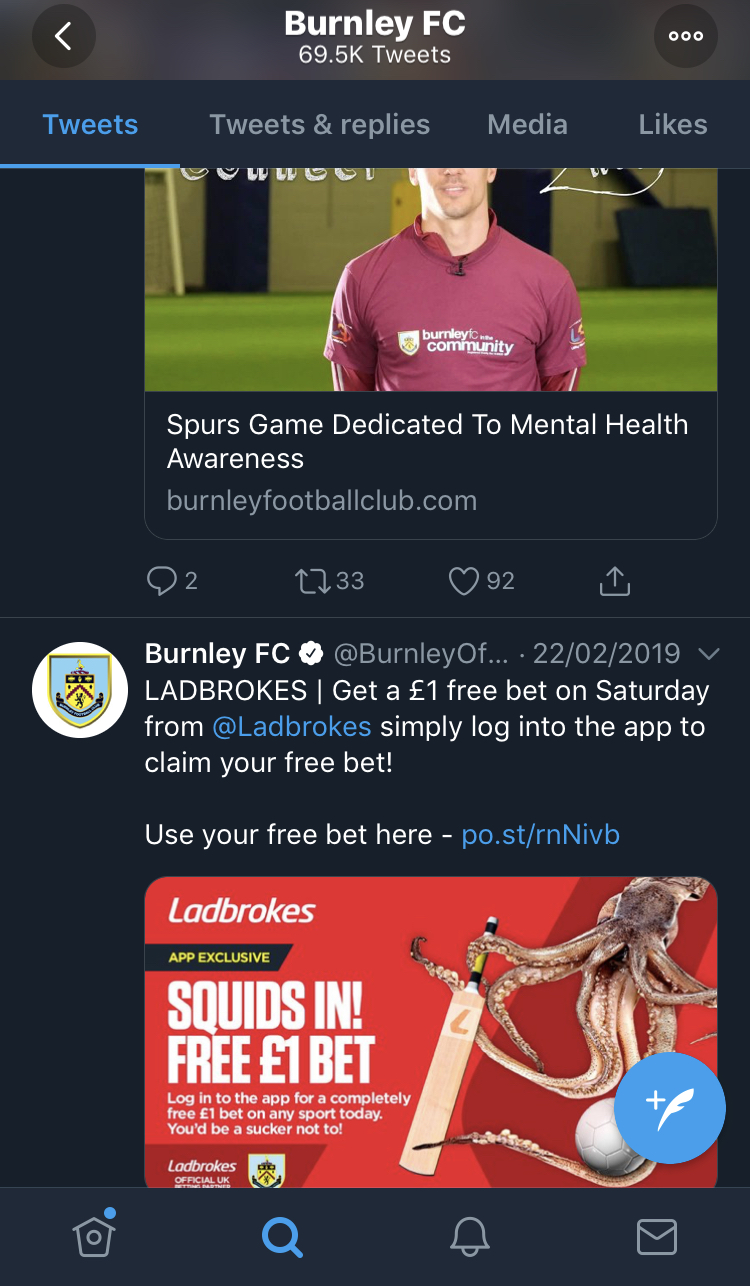This screenshot has width=750, height=1286.
Task: Open the three-dot more options menu
Action: click(x=686, y=36)
